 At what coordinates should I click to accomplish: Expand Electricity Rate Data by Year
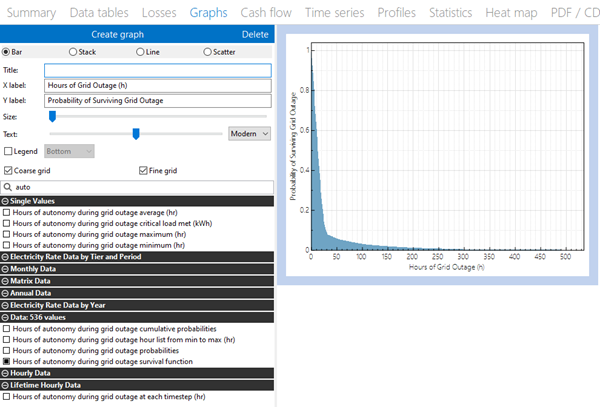[x=6, y=305]
